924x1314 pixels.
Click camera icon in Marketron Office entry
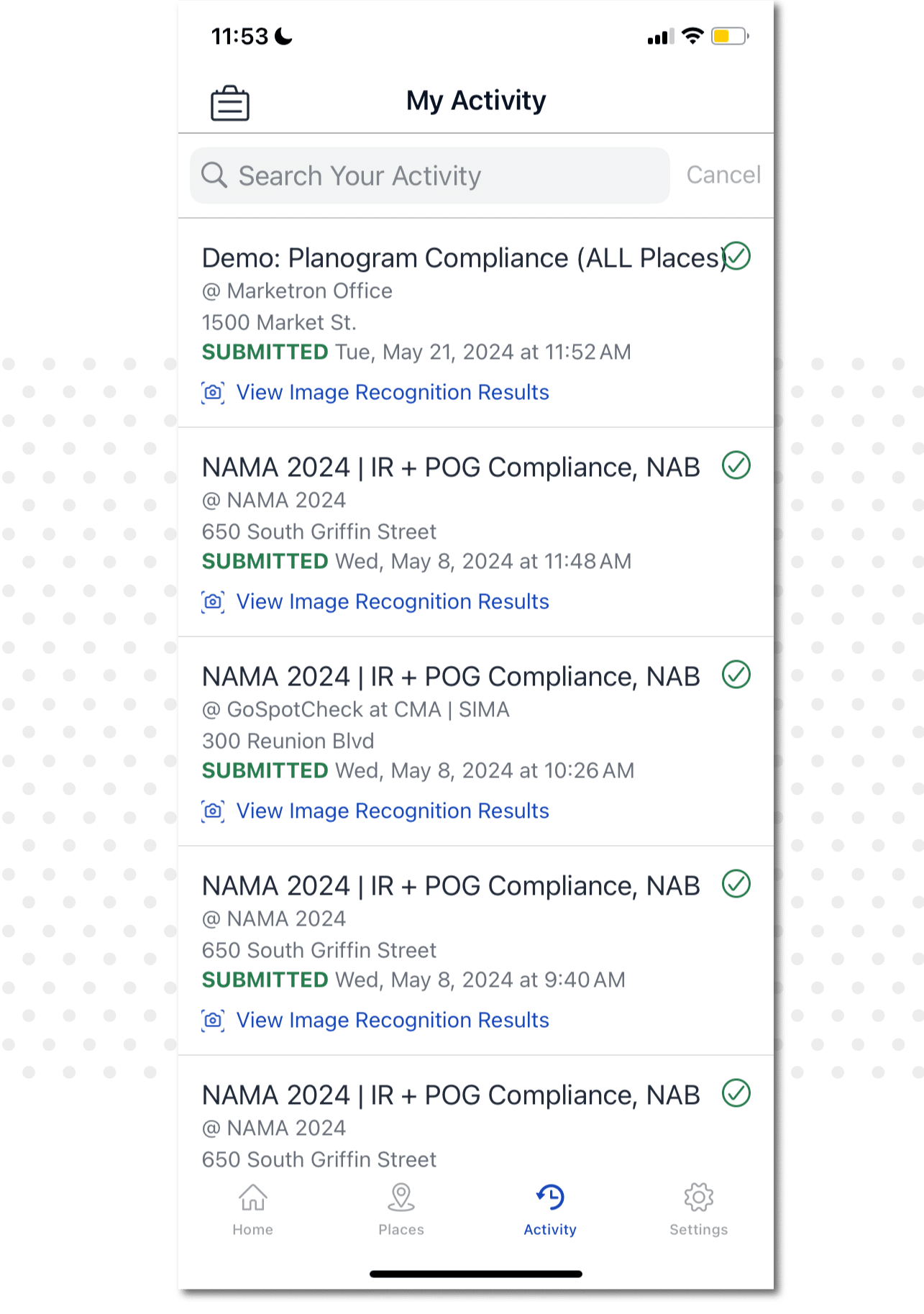click(x=213, y=393)
